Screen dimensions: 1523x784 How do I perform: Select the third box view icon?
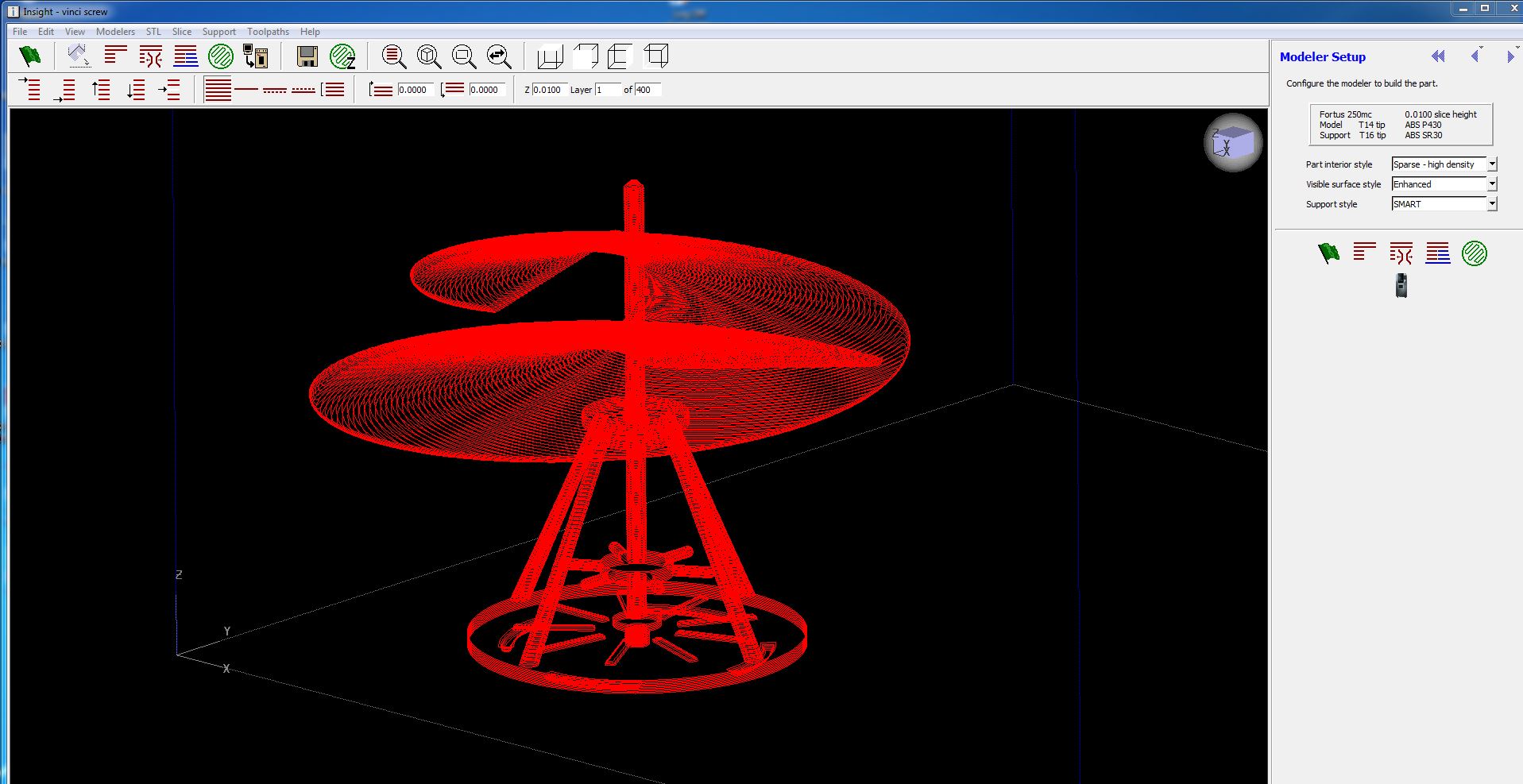tap(620, 56)
